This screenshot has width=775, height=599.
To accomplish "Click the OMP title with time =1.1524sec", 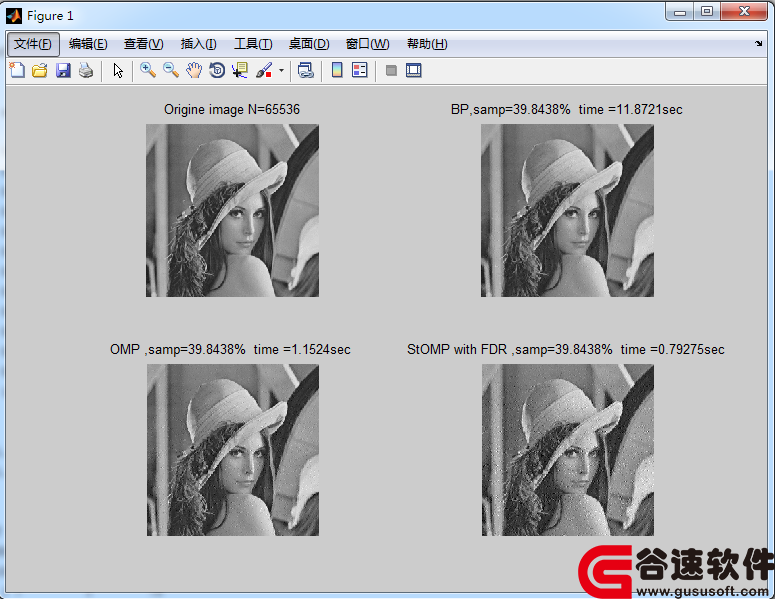I will pyautogui.click(x=230, y=349).
